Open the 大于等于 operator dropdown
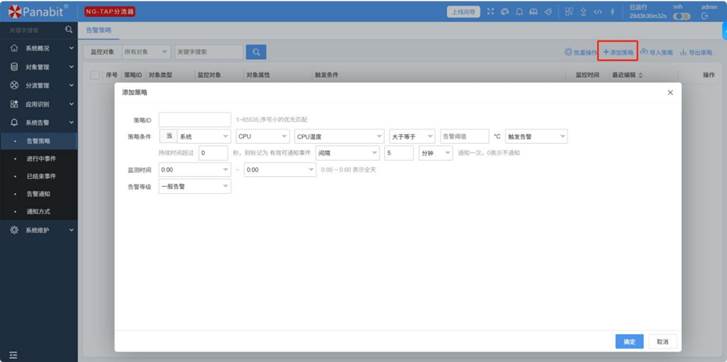Image resolution: width=727 pixels, height=362 pixels. [412, 136]
